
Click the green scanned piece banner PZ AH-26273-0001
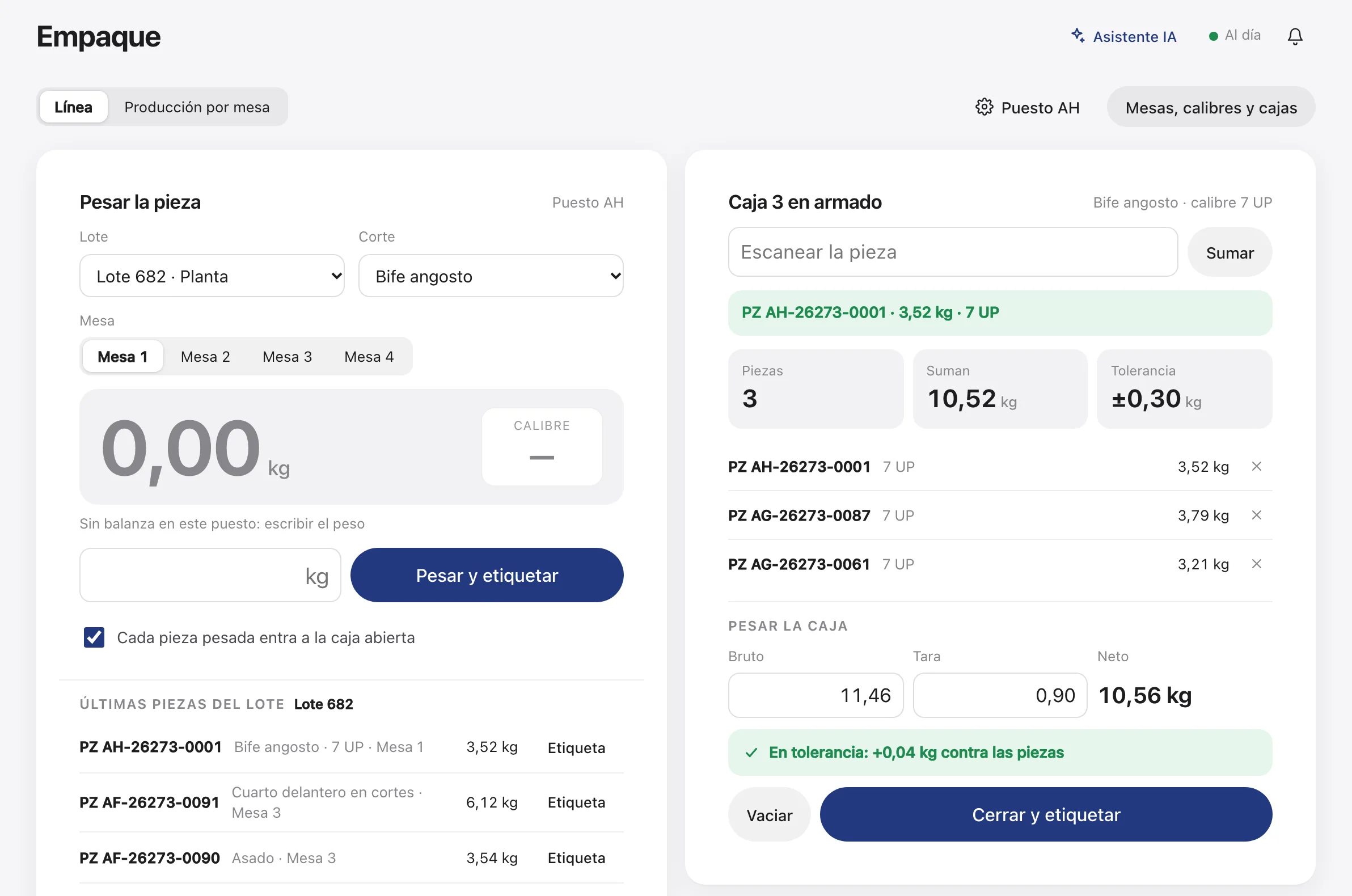(1000, 312)
